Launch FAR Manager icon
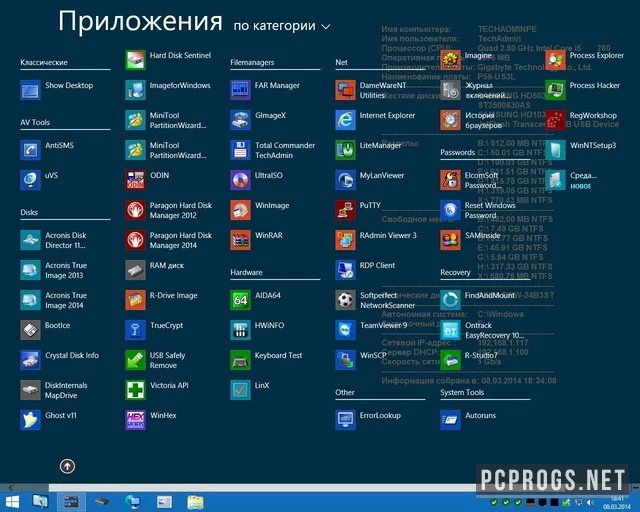 pyautogui.click(x=240, y=90)
